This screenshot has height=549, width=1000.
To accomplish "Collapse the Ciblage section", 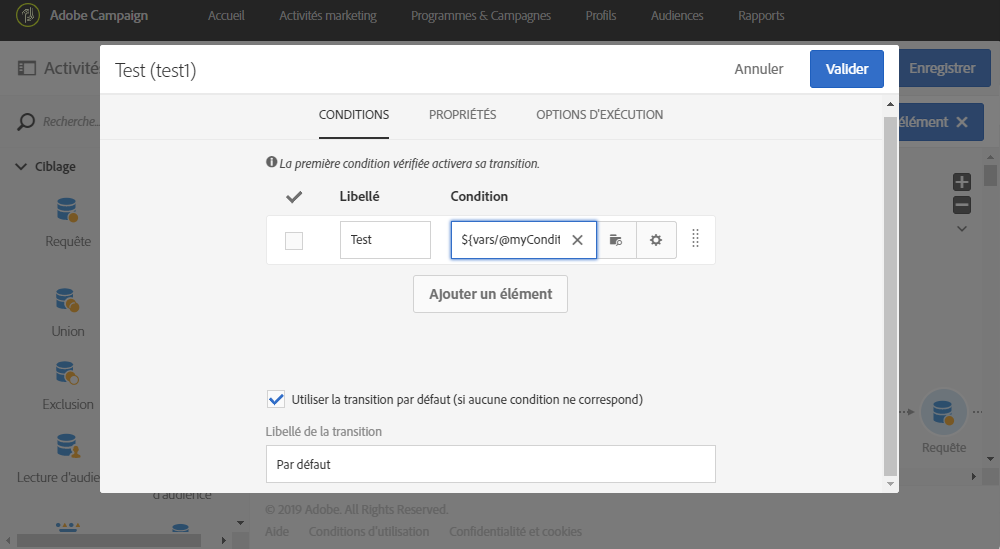I will [21, 167].
